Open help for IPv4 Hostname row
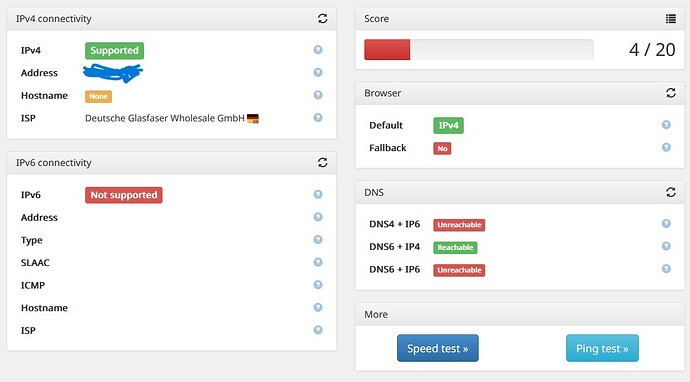Image resolution: width=690 pixels, height=382 pixels. [318, 95]
